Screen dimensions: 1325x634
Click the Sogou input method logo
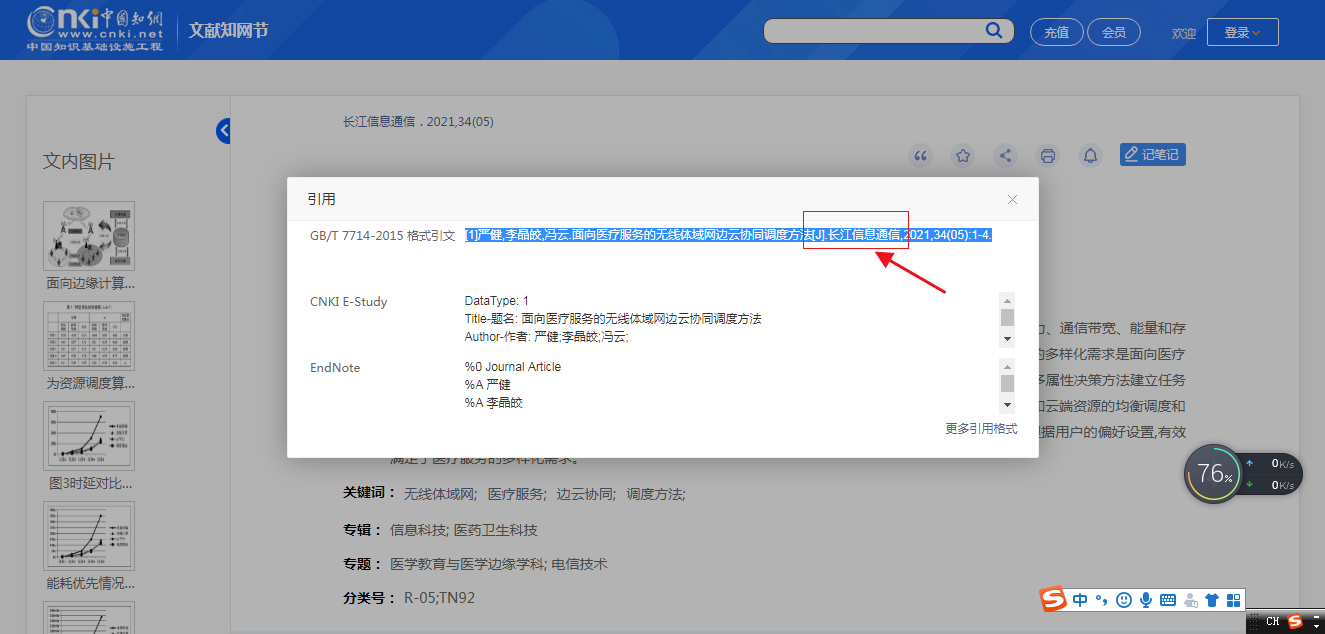click(1053, 600)
